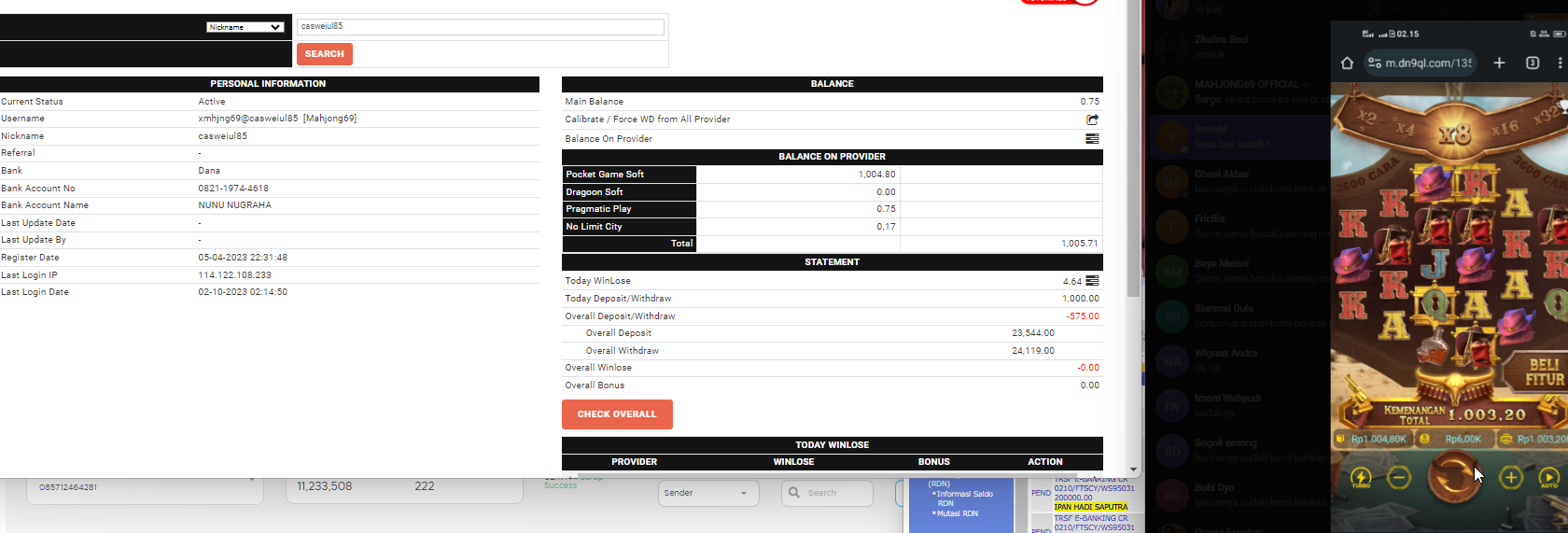This screenshot has height=533, width=1568.
Task: Tap the Rp6,00K bet amount in the game
Action: point(1463,439)
